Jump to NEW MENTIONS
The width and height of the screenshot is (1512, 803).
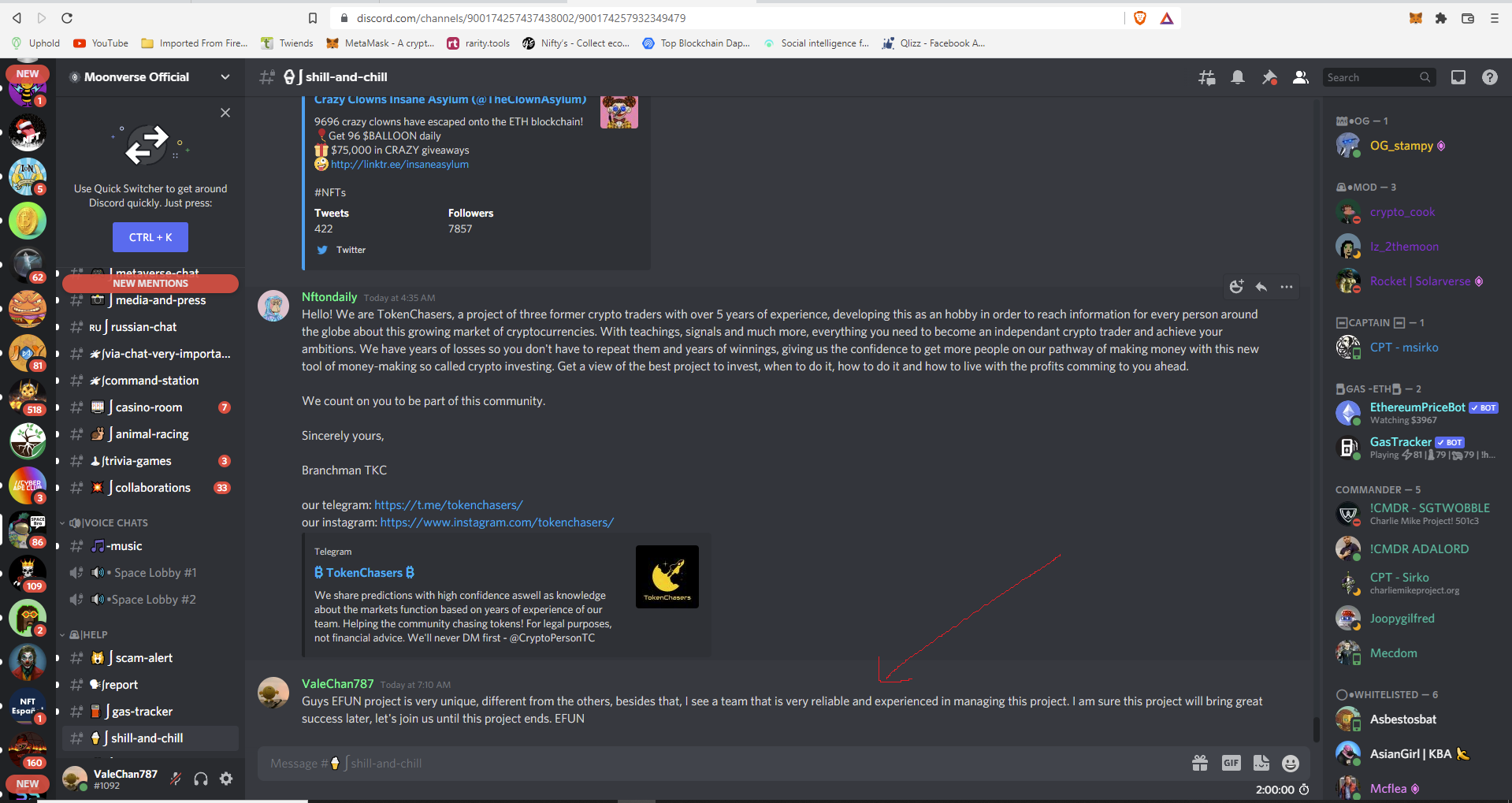(150, 283)
